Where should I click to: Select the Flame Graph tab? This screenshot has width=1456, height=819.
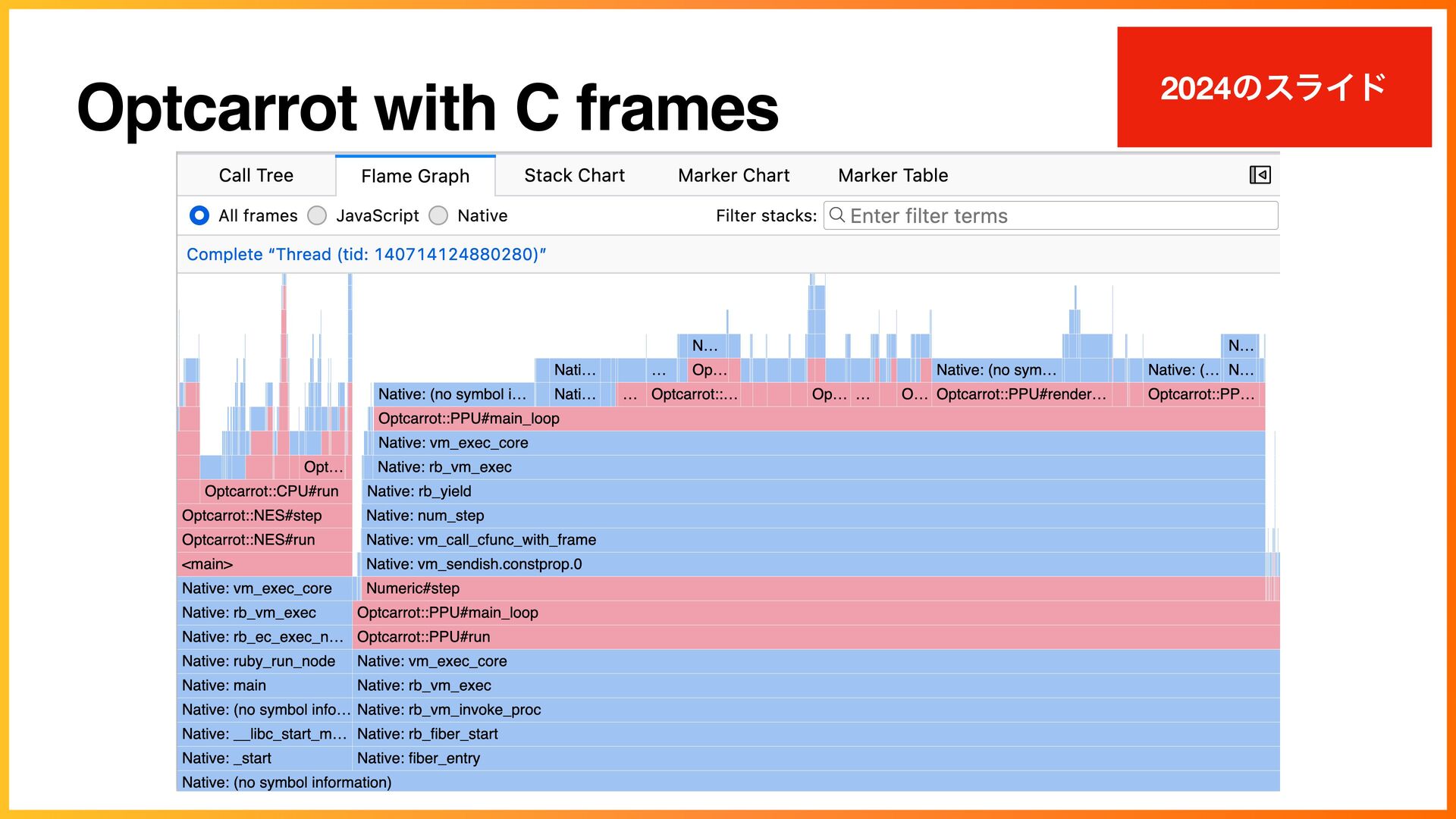pyautogui.click(x=416, y=176)
